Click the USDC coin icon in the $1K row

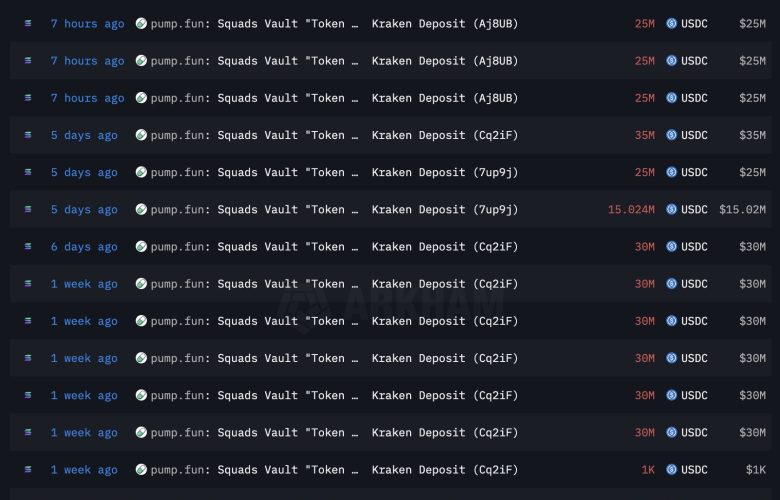[x=672, y=470]
